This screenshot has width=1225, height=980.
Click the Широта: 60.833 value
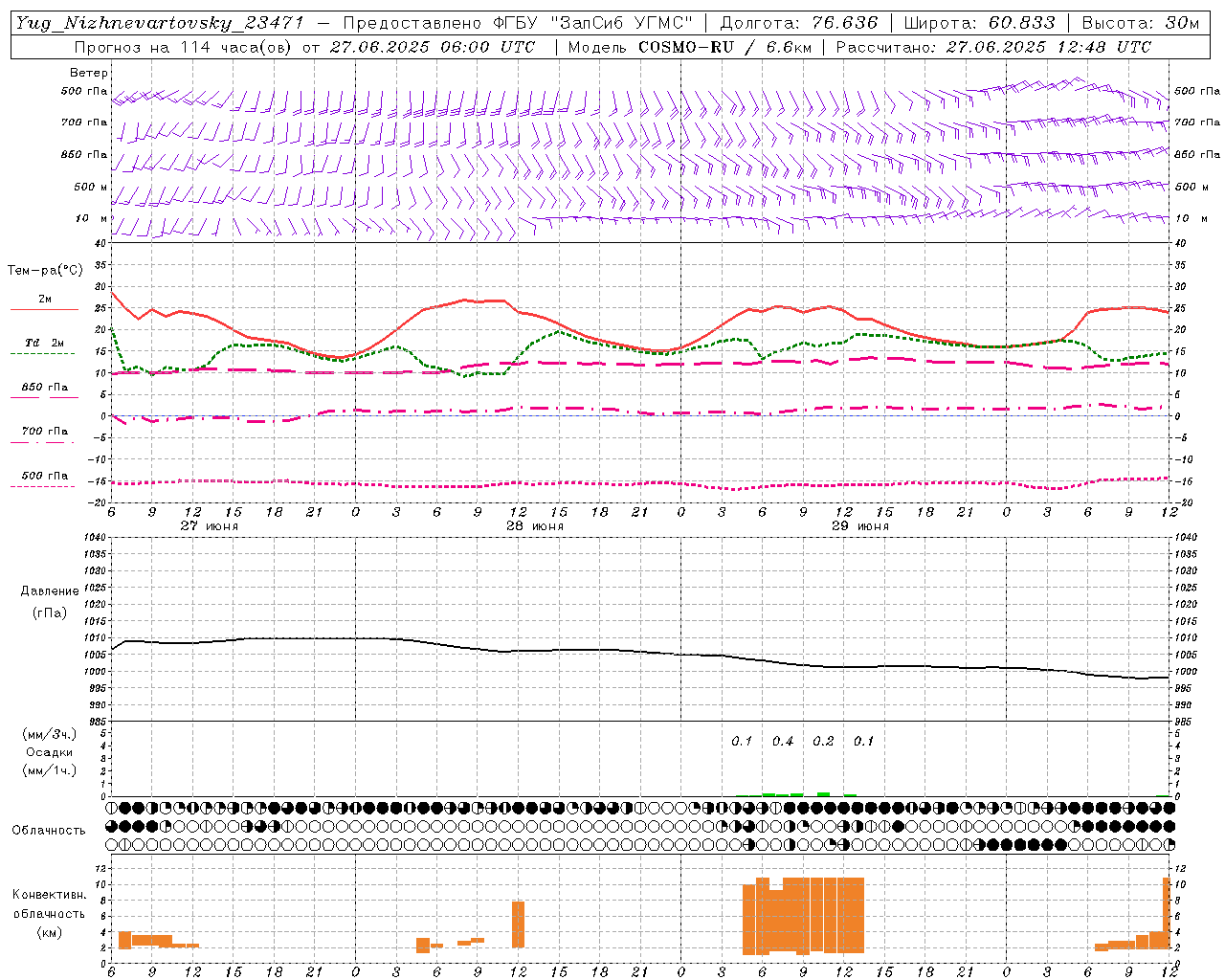979,23
